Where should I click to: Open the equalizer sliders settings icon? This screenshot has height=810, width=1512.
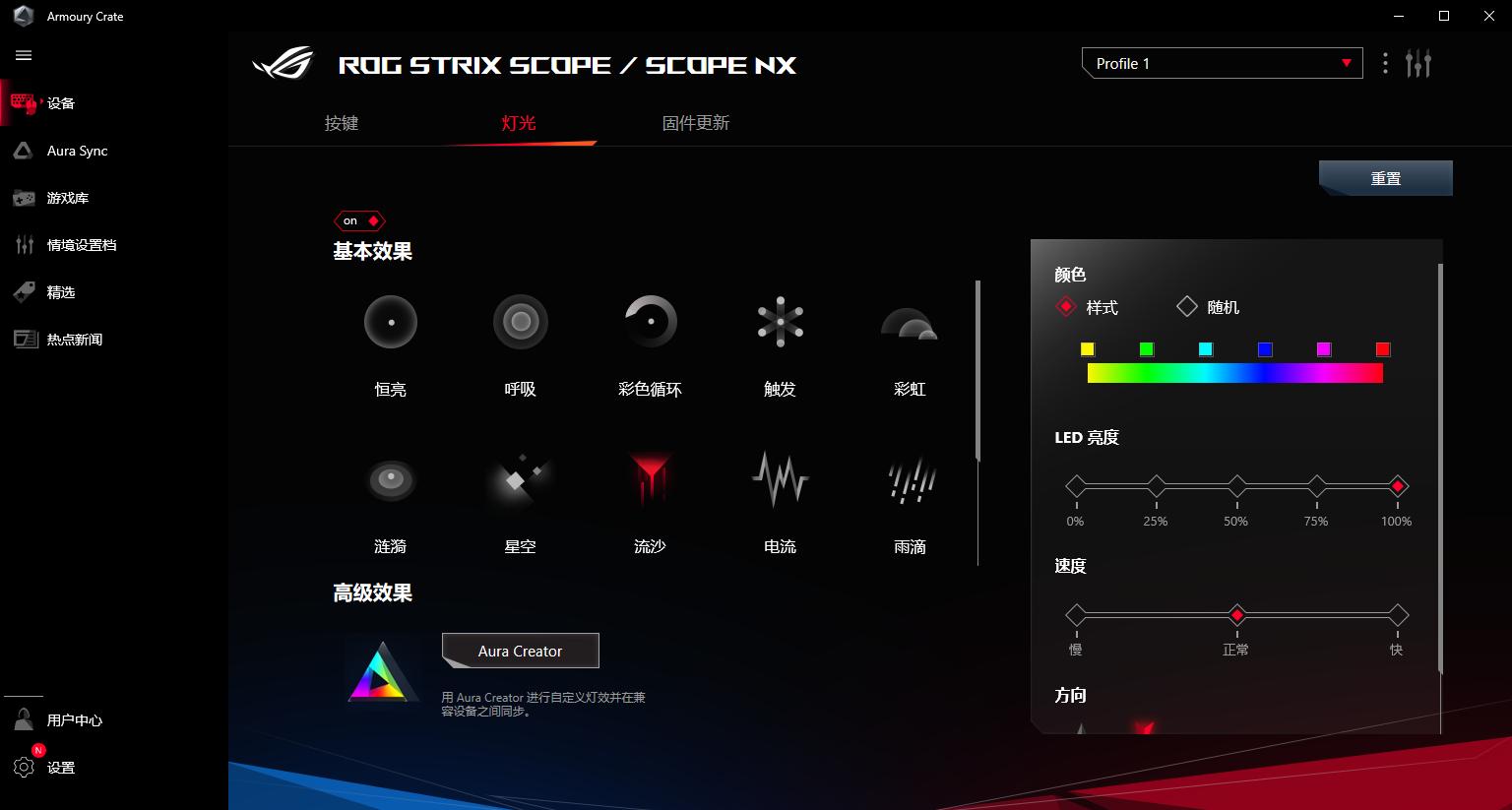1418,63
